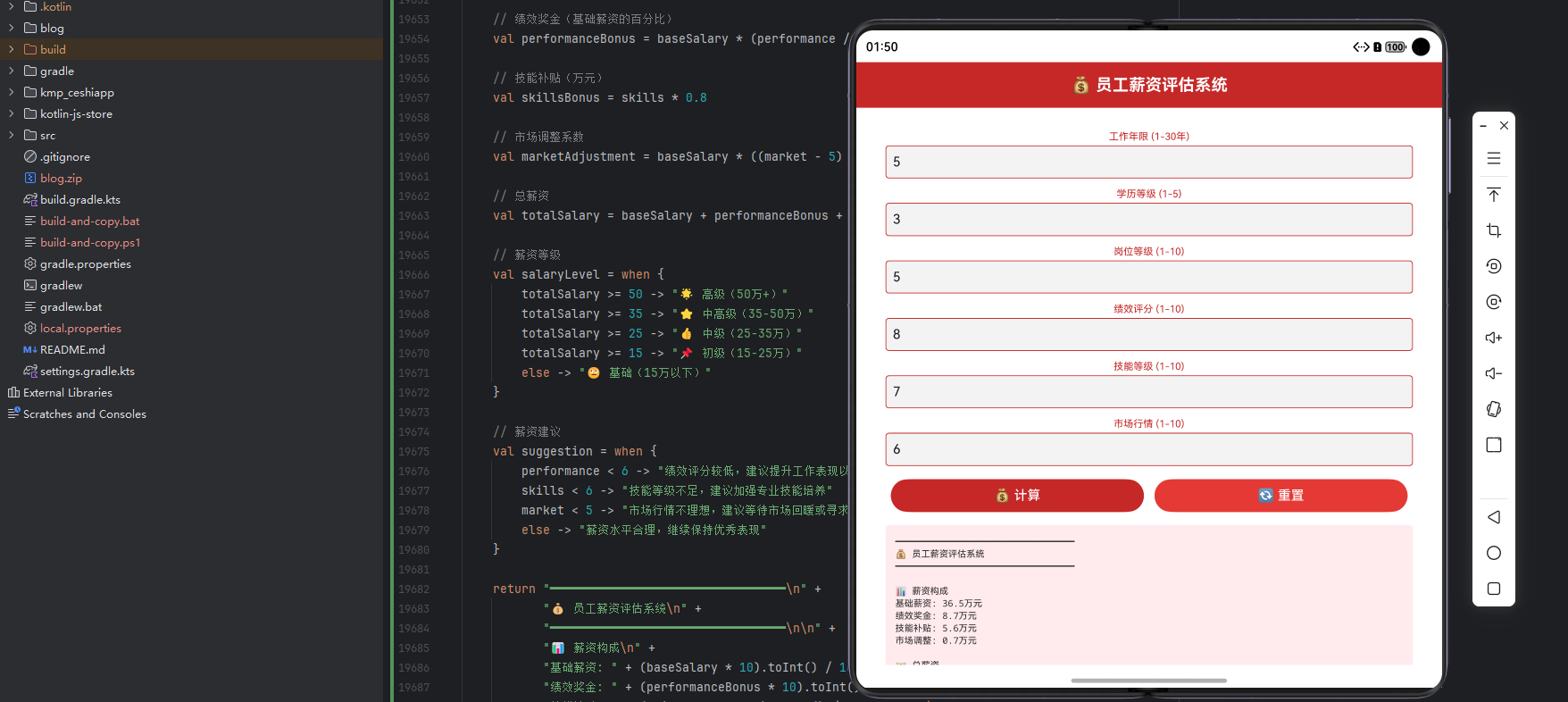Click code line 'val skillsBonus = skills * 0.8'

click(x=600, y=97)
